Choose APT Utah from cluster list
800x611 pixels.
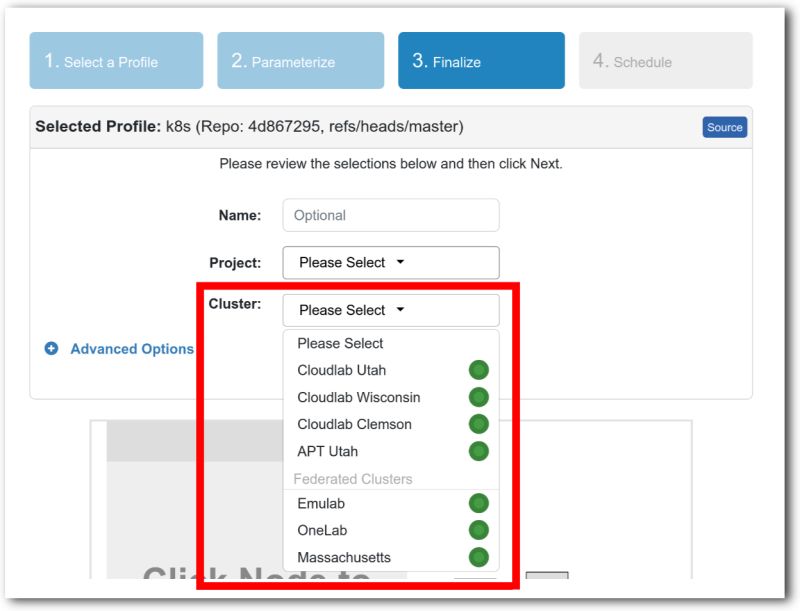(391, 451)
